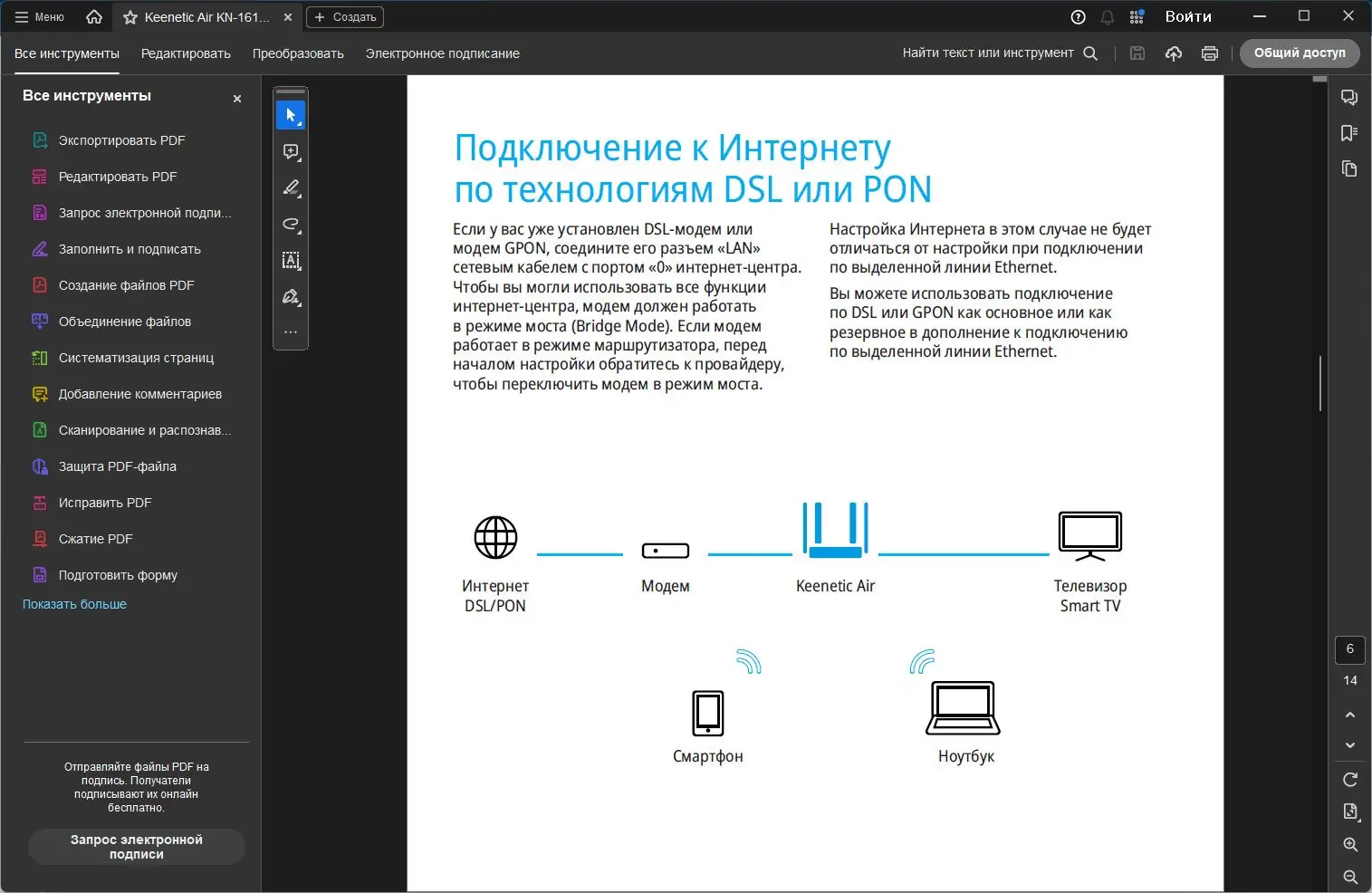This screenshot has height=893, width=1372.
Task: Expand more tools via ellipsis menu
Action: (291, 331)
